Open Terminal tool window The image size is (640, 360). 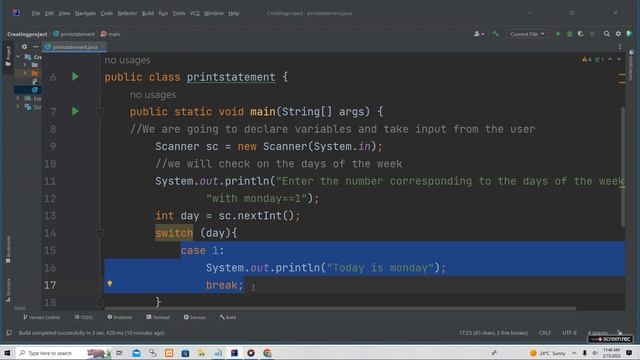point(158,317)
